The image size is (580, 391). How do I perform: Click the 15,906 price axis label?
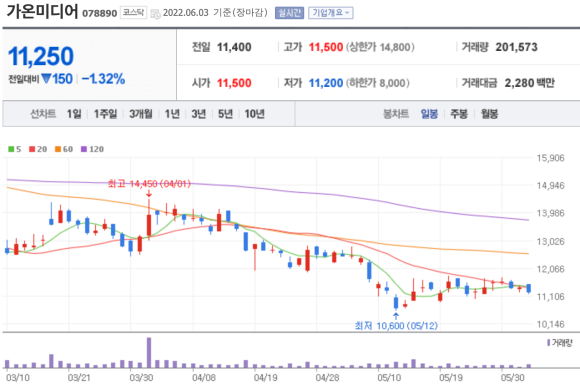(x=550, y=158)
